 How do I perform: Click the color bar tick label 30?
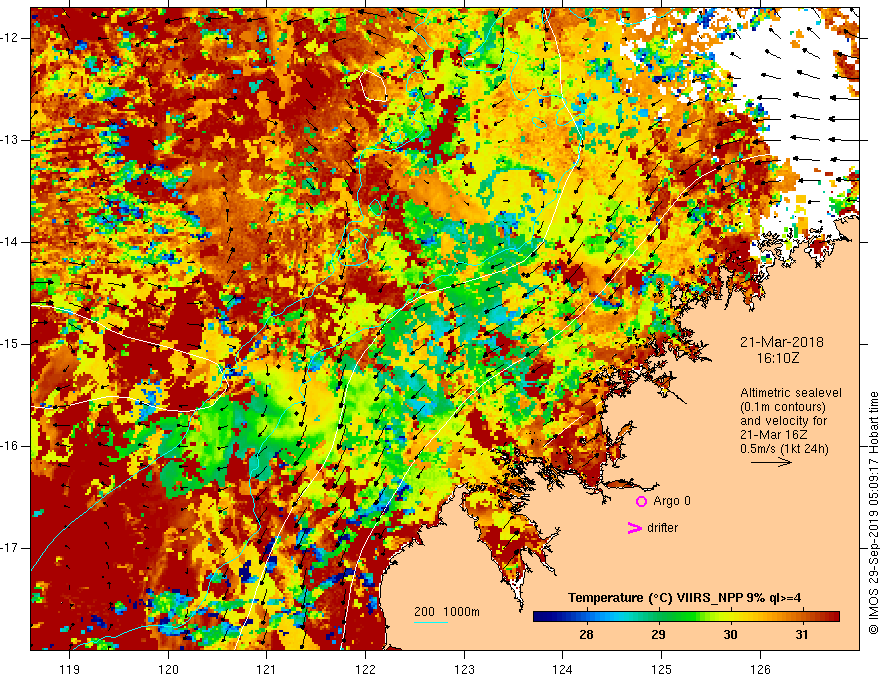pyautogui.click(x=730, y=635)
